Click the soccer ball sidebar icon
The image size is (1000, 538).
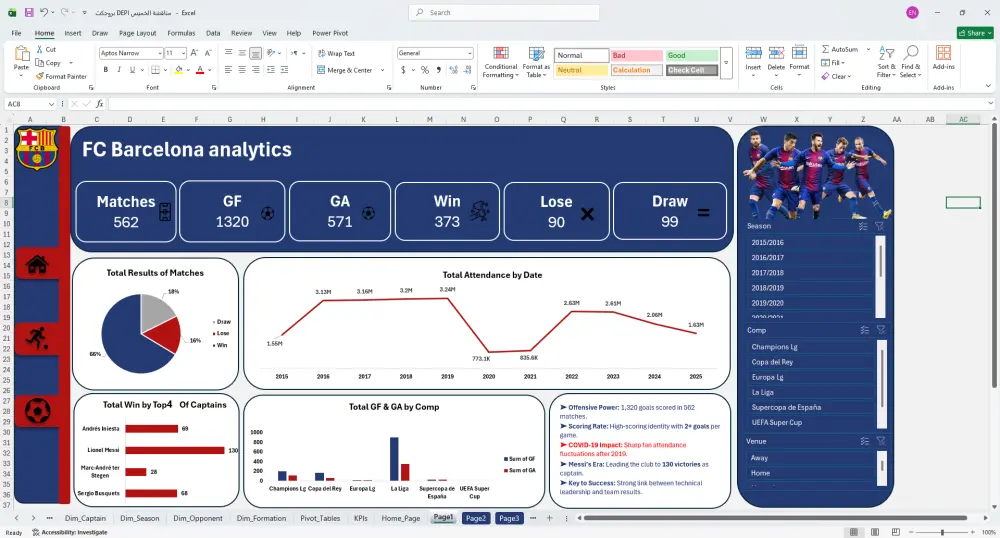(x=37, y=411)
